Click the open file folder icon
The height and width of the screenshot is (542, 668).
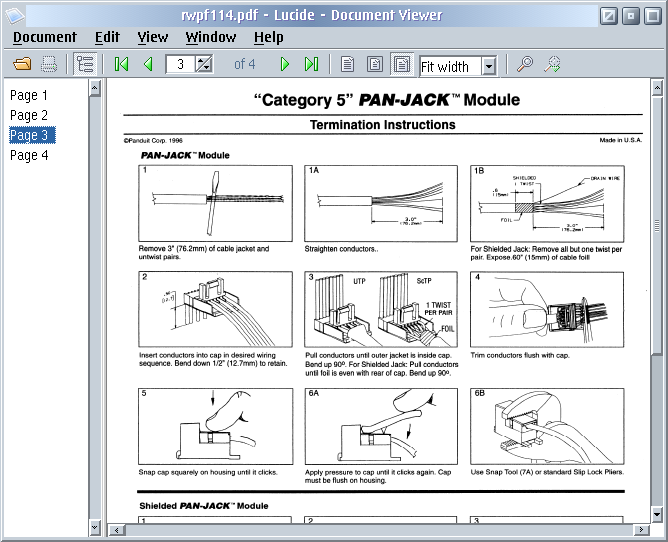pos(22,65)
